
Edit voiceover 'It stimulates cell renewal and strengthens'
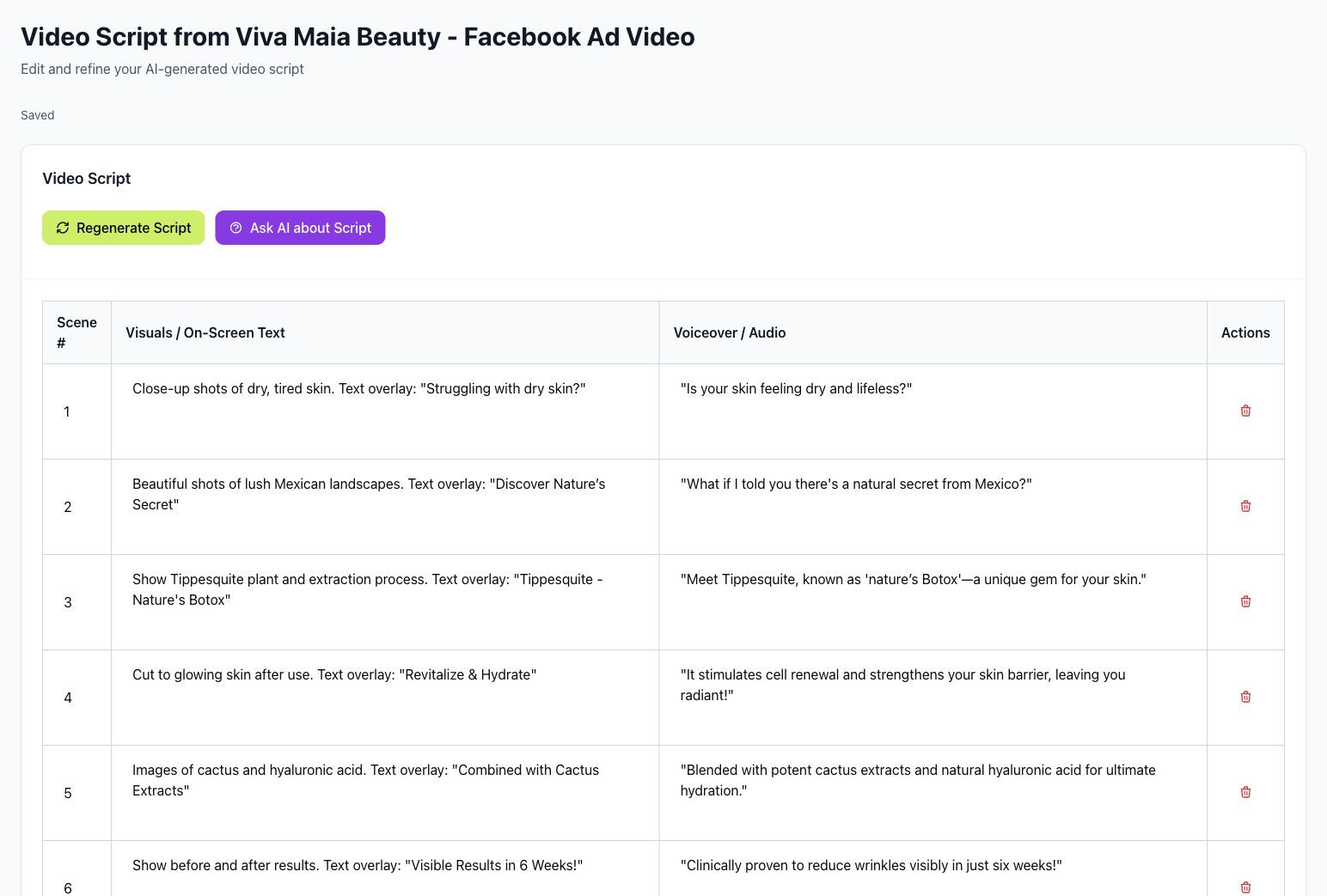[933, 697]
